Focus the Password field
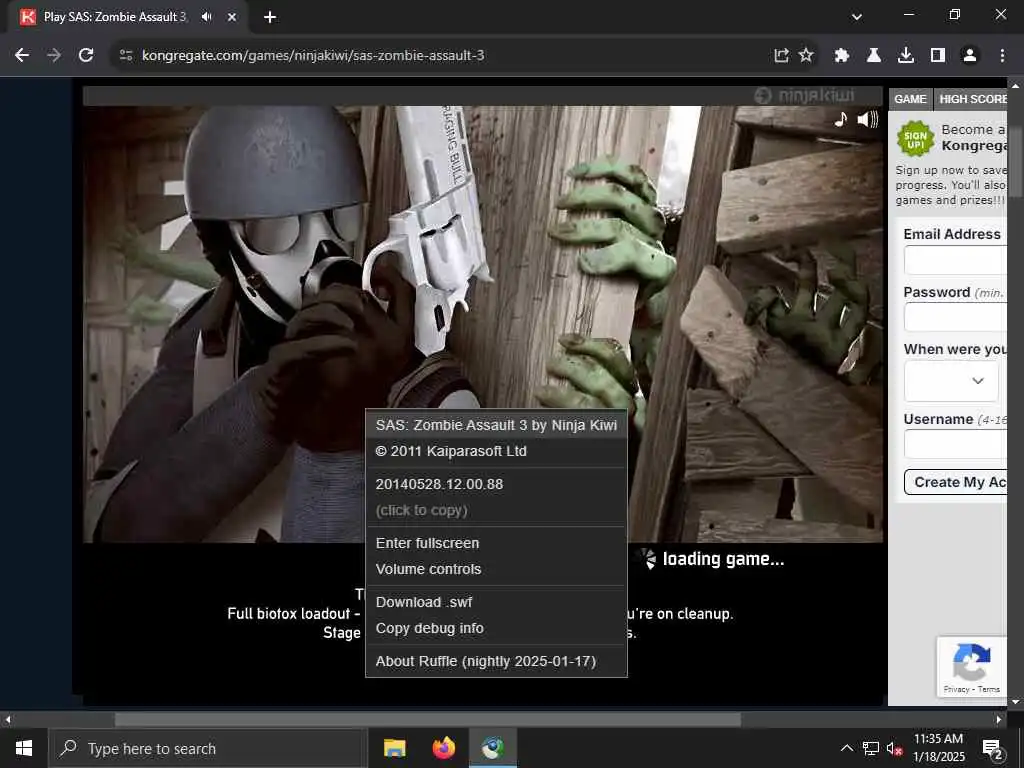The width and height of the screenshot is (1024, 768). tap(955, 318)
